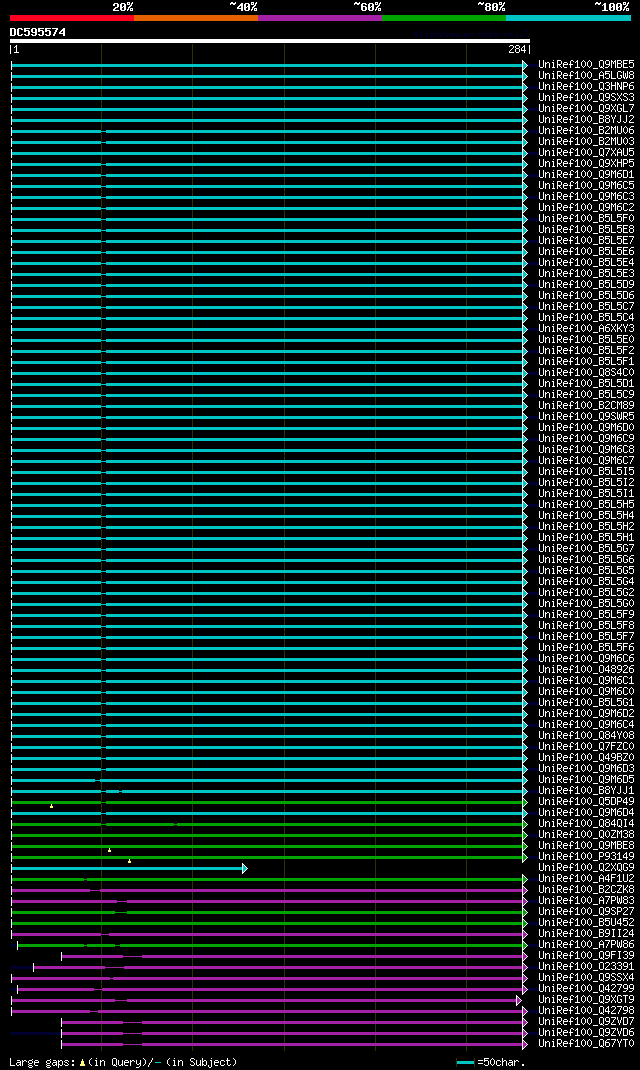Open UniRef100_A7PW83 hit label
Image resolution: width=640 pixels, height=1070 pixels.
click(x=586, y=901)
